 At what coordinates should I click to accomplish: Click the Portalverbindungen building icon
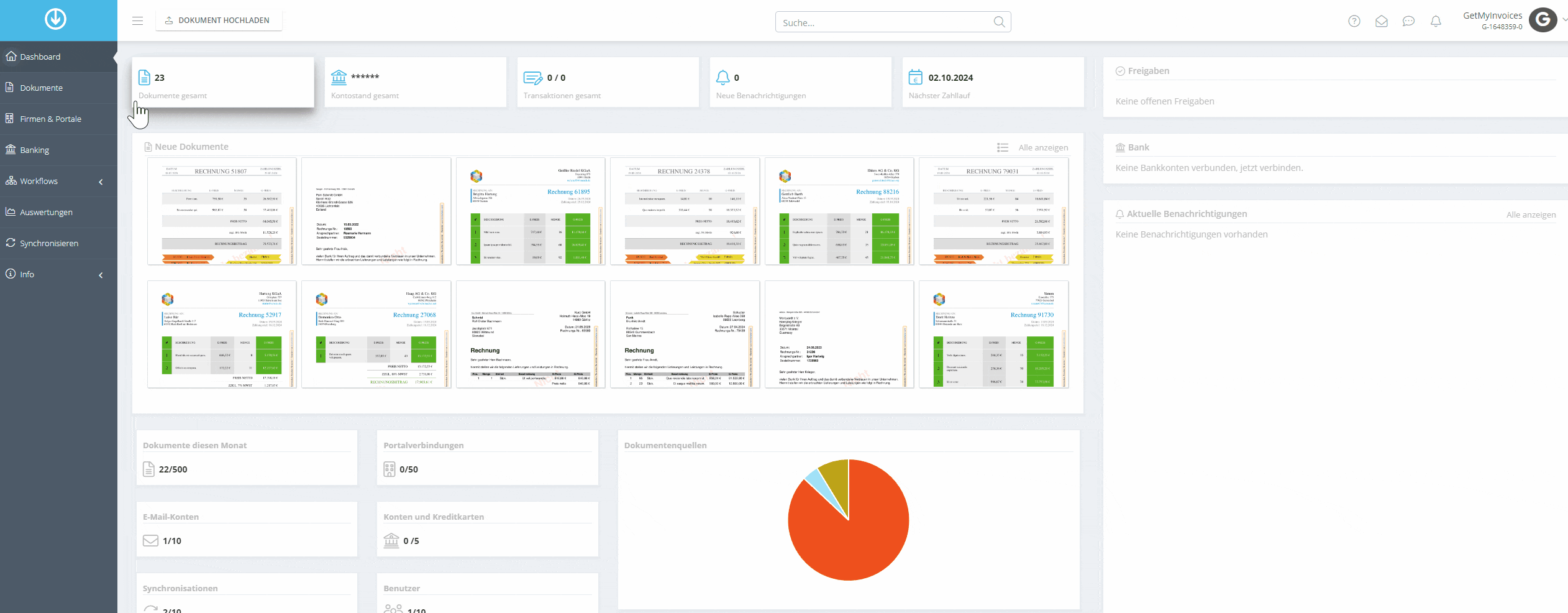point(390,469)
